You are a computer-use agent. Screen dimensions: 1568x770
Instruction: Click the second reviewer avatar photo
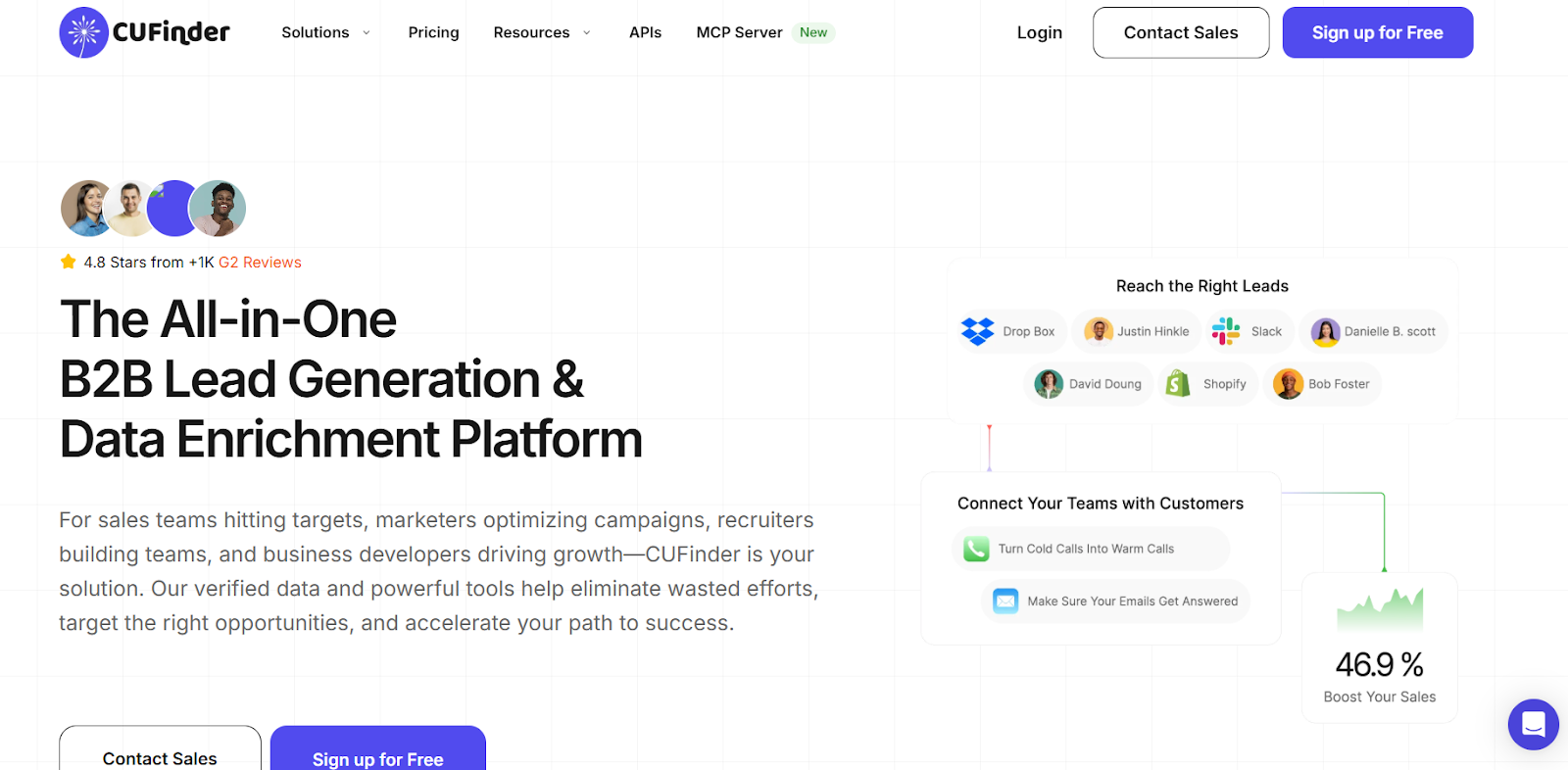tap(128, 208)
